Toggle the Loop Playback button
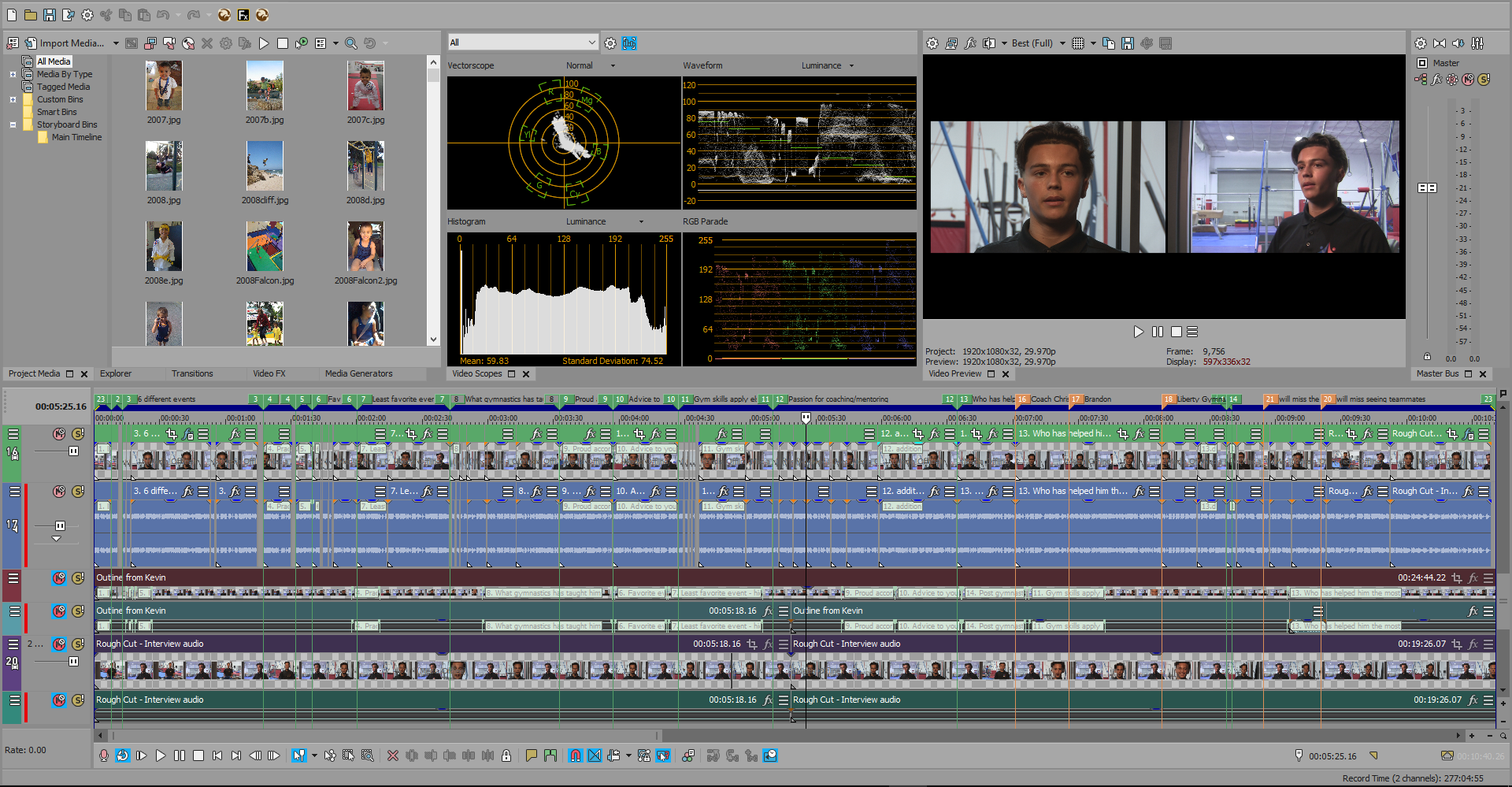Viewport: 1512px width, 787px height. pos(122,755)
